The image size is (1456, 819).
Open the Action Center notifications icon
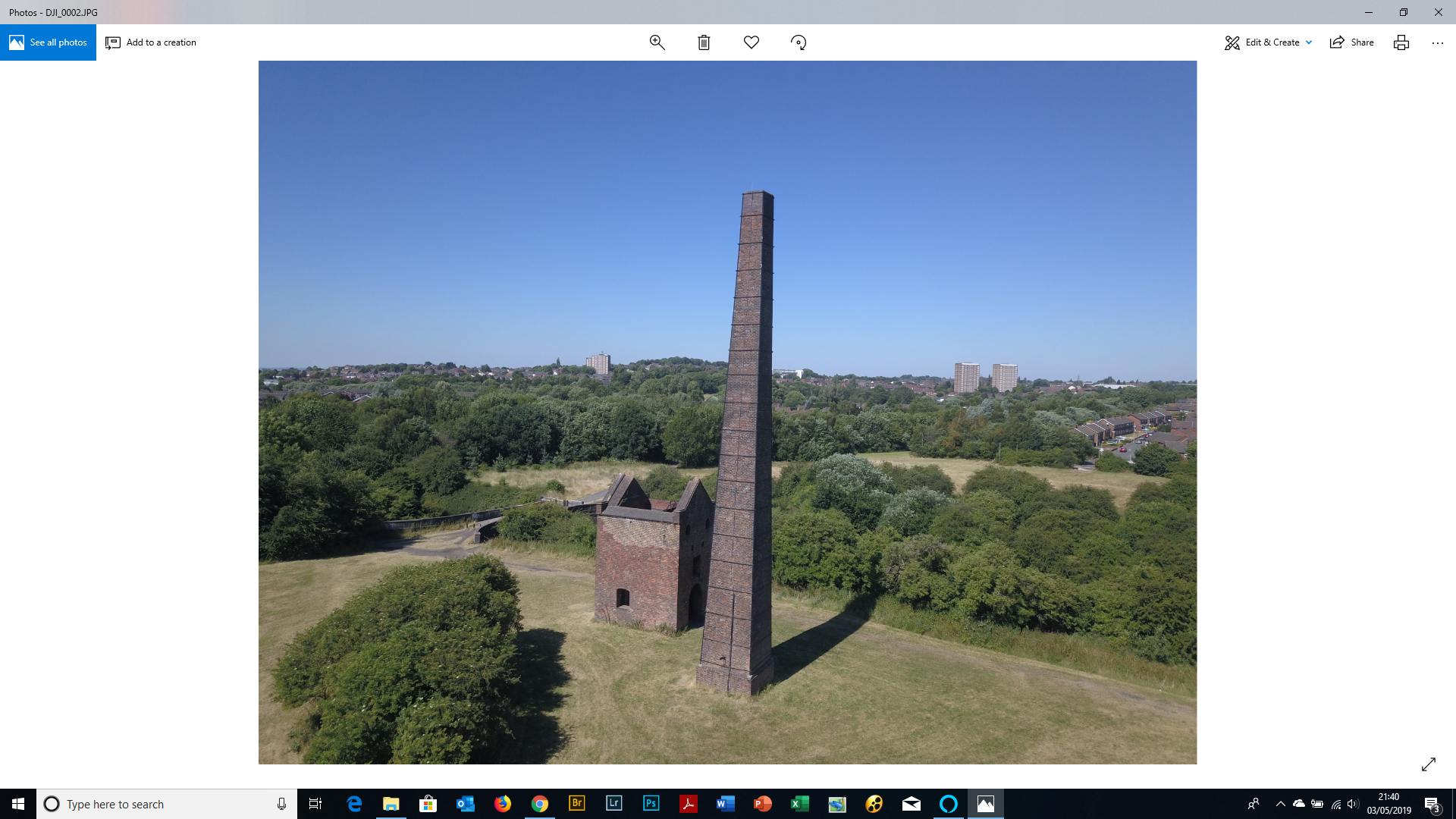[x=1432, y=804]
